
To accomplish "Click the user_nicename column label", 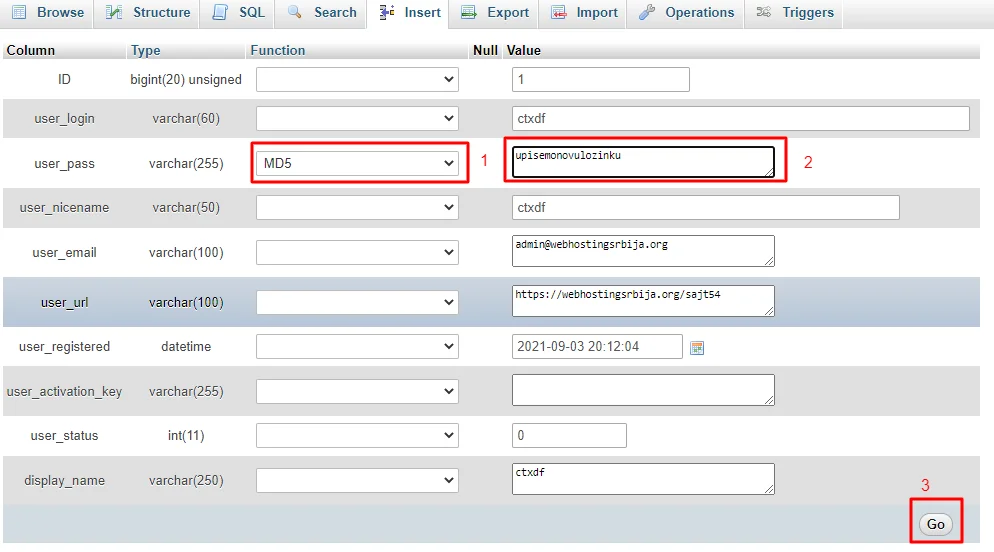I will 64,208.
